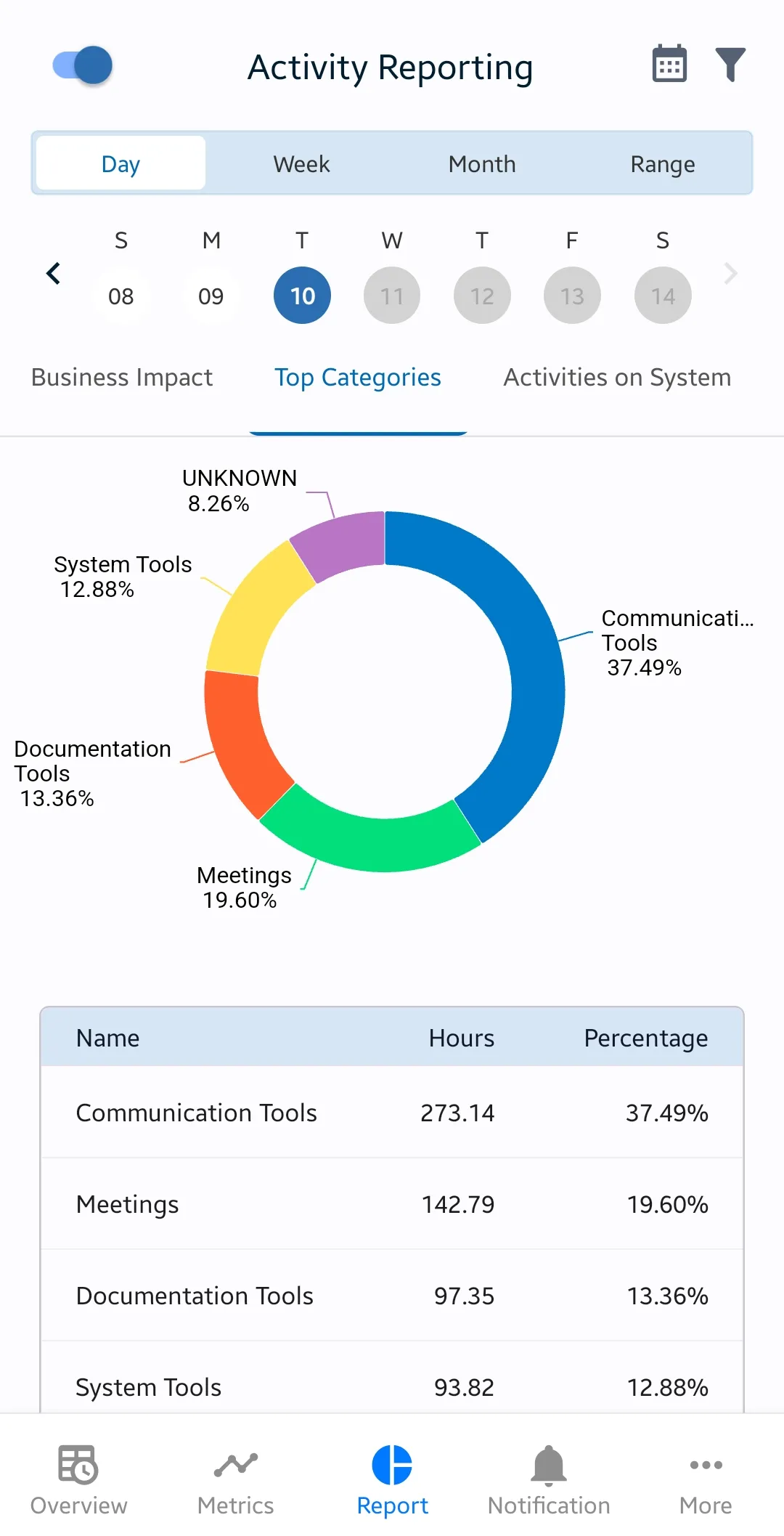Select Monday date 09
Viewport: 784px width, 1536px height.
211,296
